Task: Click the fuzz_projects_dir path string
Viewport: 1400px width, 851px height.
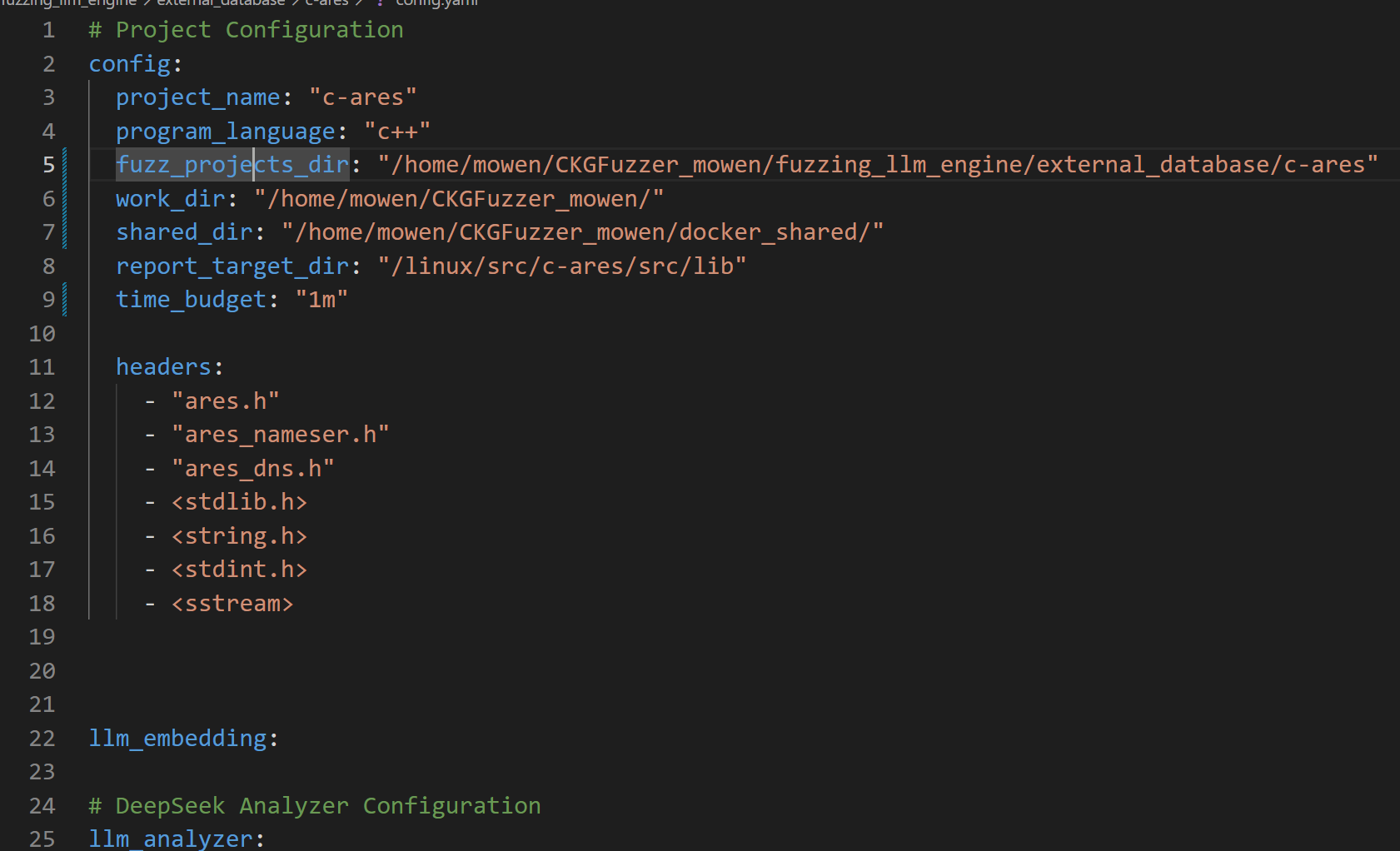Action: click(x=877, y=165)
